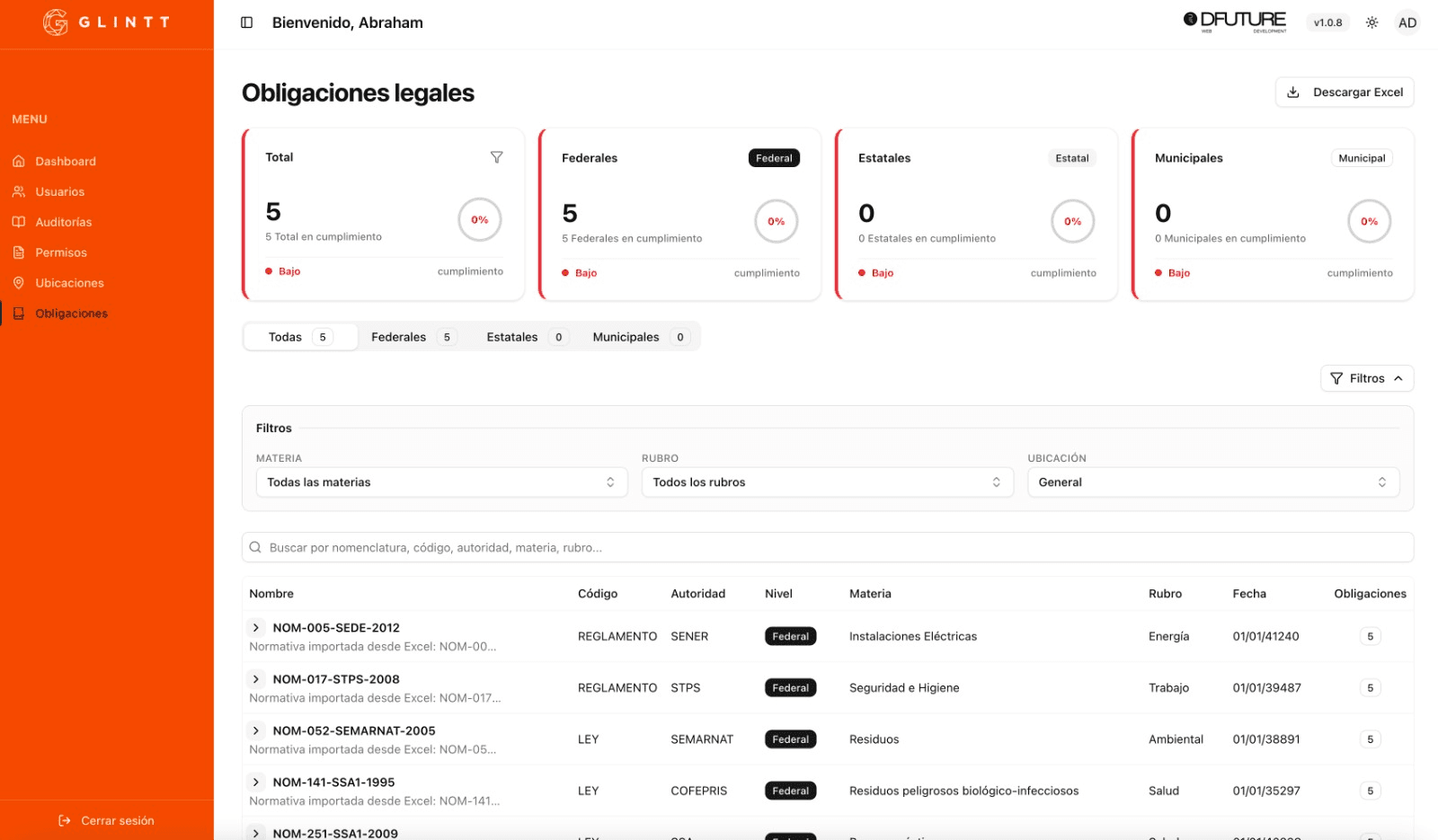The height and width of the screenshot is (840, 1438).
Task: Click the Municipal badge on the Municipales card
Action: pos(1362,157)
